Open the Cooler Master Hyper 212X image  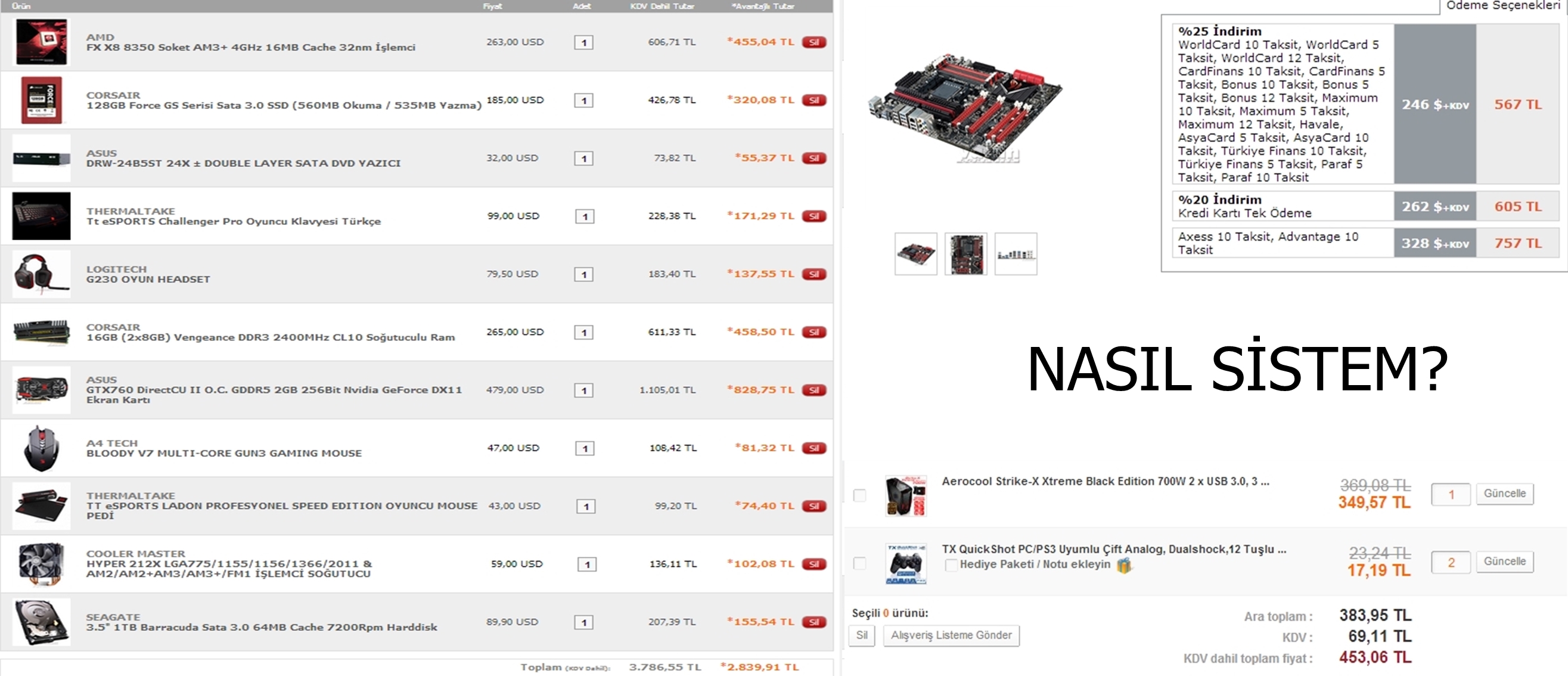tap(41, 563)
